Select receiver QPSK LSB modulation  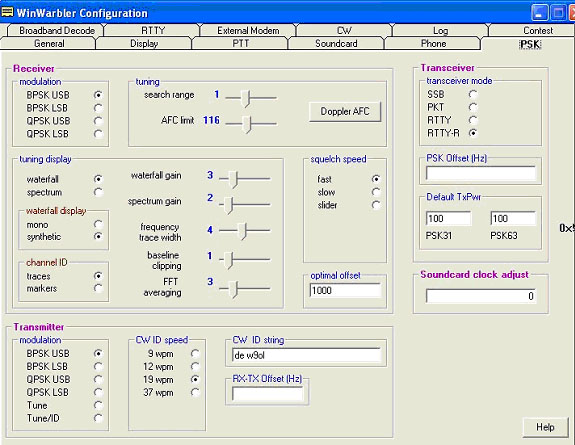coord(98,134)
